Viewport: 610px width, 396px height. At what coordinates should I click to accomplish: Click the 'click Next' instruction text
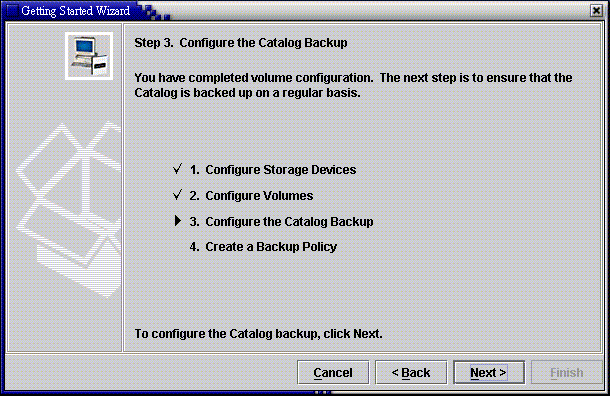[x=258, y=334]
